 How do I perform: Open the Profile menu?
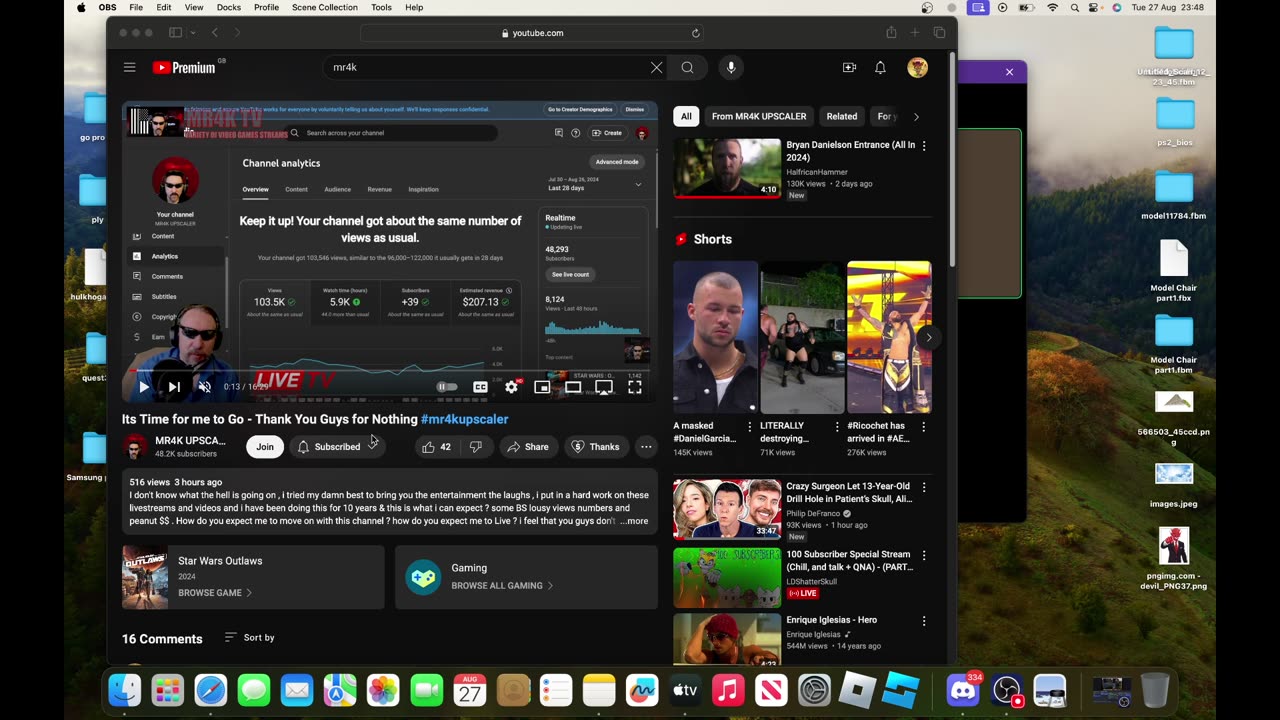pyautogui.click(x=267, y=7)
